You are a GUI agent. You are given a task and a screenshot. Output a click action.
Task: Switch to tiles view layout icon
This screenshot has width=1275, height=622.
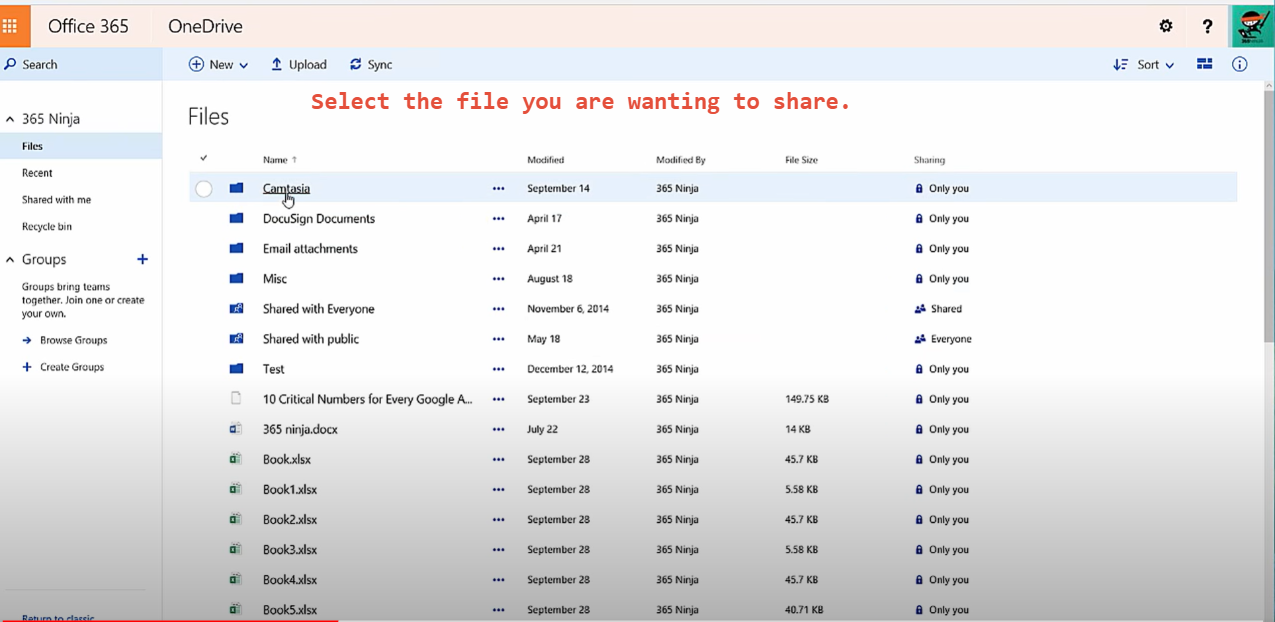(1204, 64)
